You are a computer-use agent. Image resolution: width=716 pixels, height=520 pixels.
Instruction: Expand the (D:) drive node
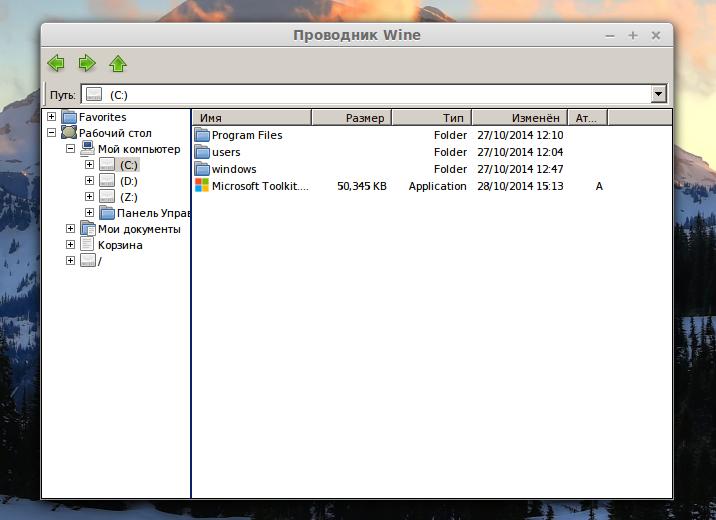pos(90,180)
